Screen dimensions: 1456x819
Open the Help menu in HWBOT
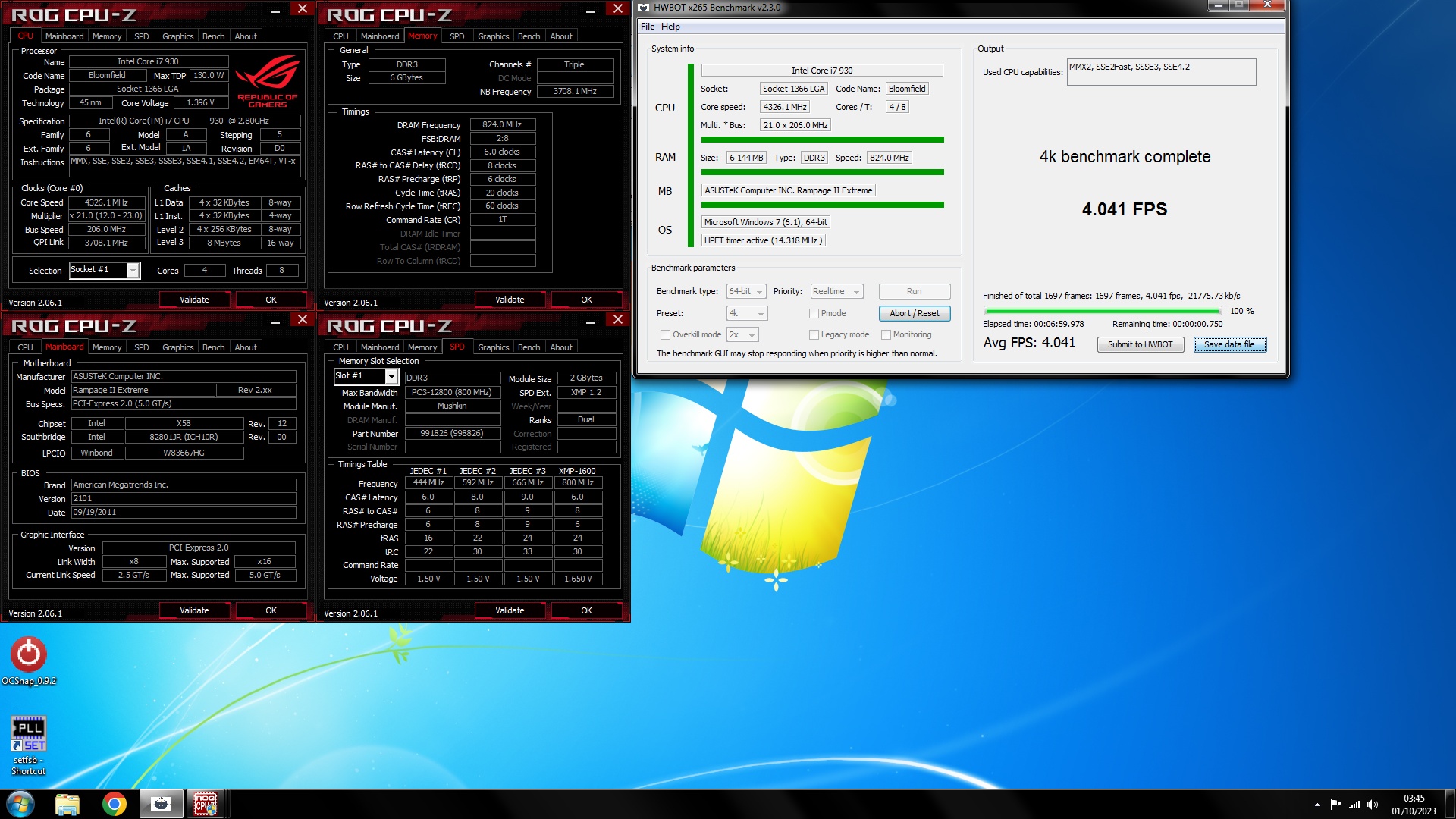[670, 27]
